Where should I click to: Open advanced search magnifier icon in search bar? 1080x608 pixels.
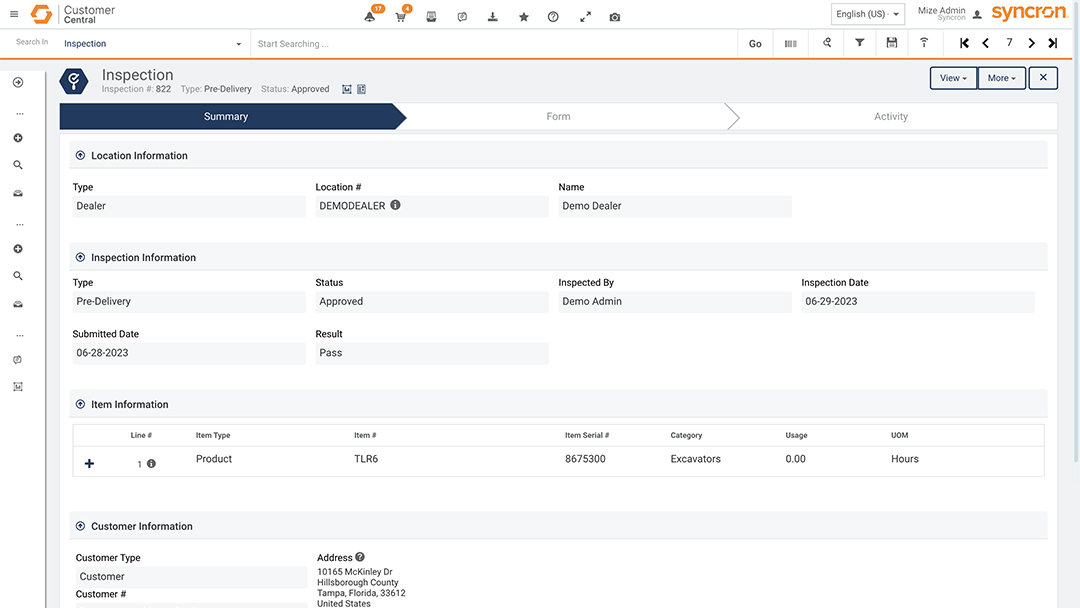click(x=827, y=43)
